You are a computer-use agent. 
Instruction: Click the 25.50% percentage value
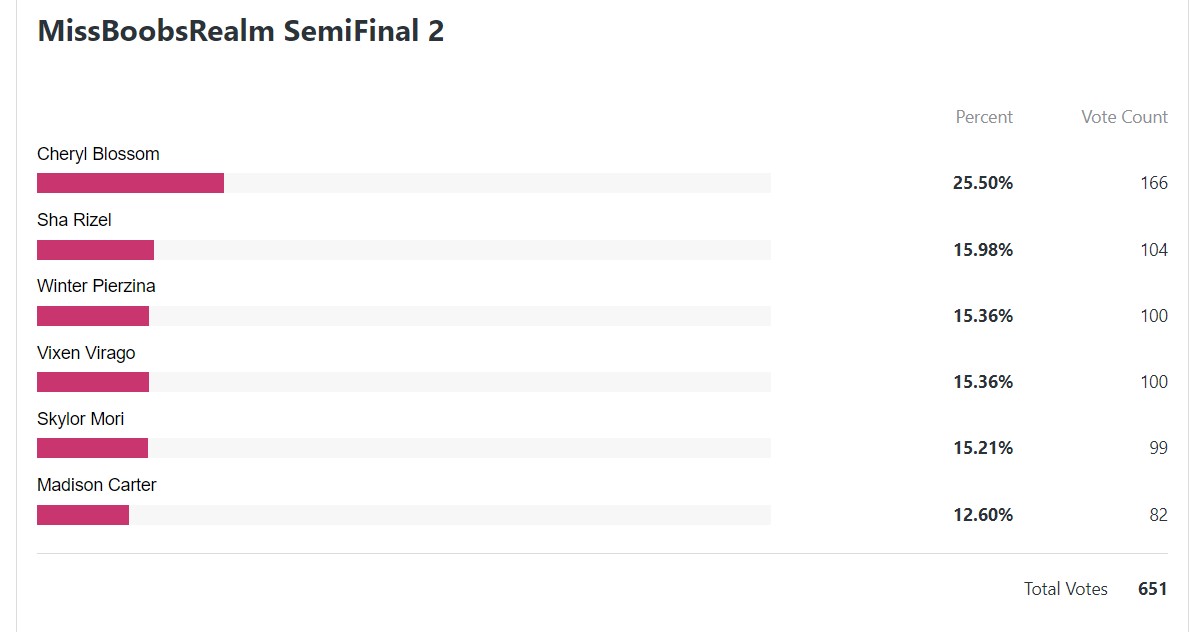[x=983, y=183]
